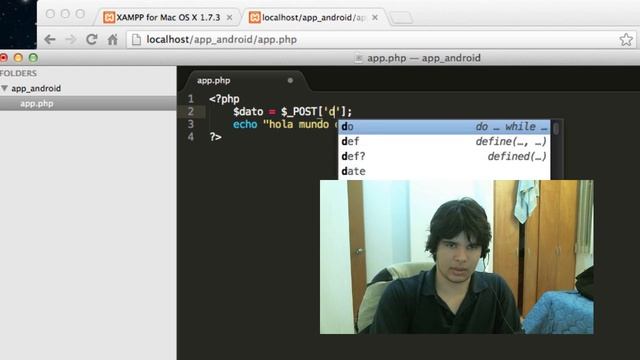Click the '$dato' variable in code
The width and height of the screenshot is (640, 360).
tap(248, 111)
